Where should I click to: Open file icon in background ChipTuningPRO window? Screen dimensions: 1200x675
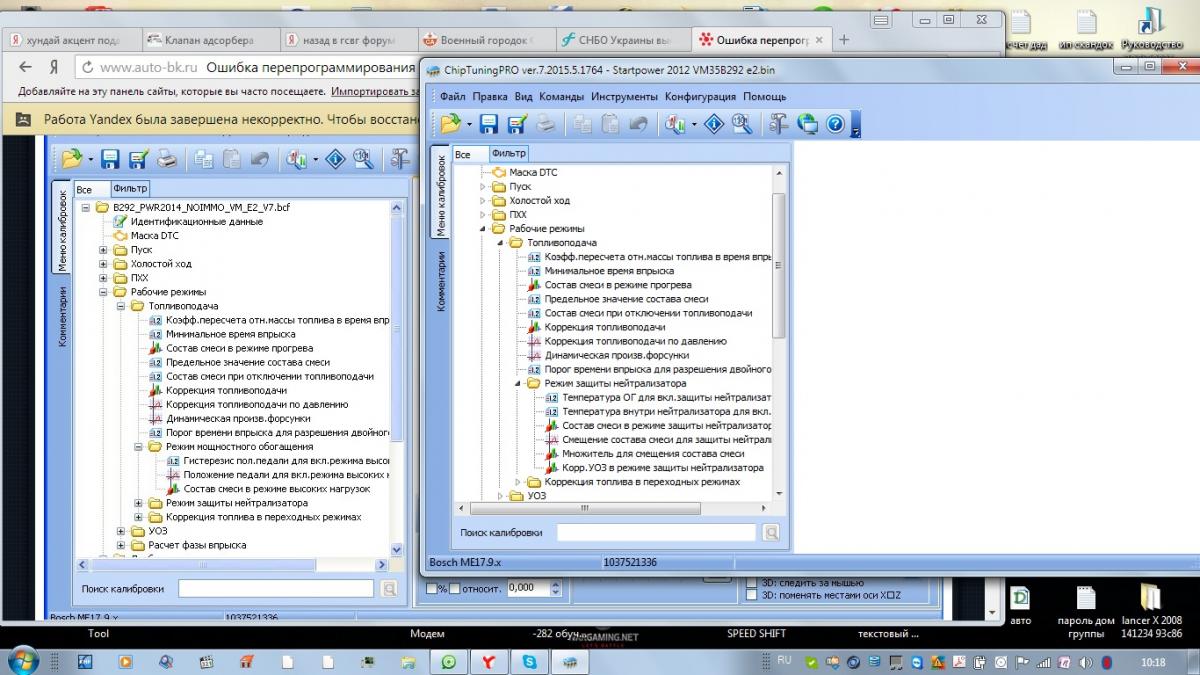click(x=70, y=159)
